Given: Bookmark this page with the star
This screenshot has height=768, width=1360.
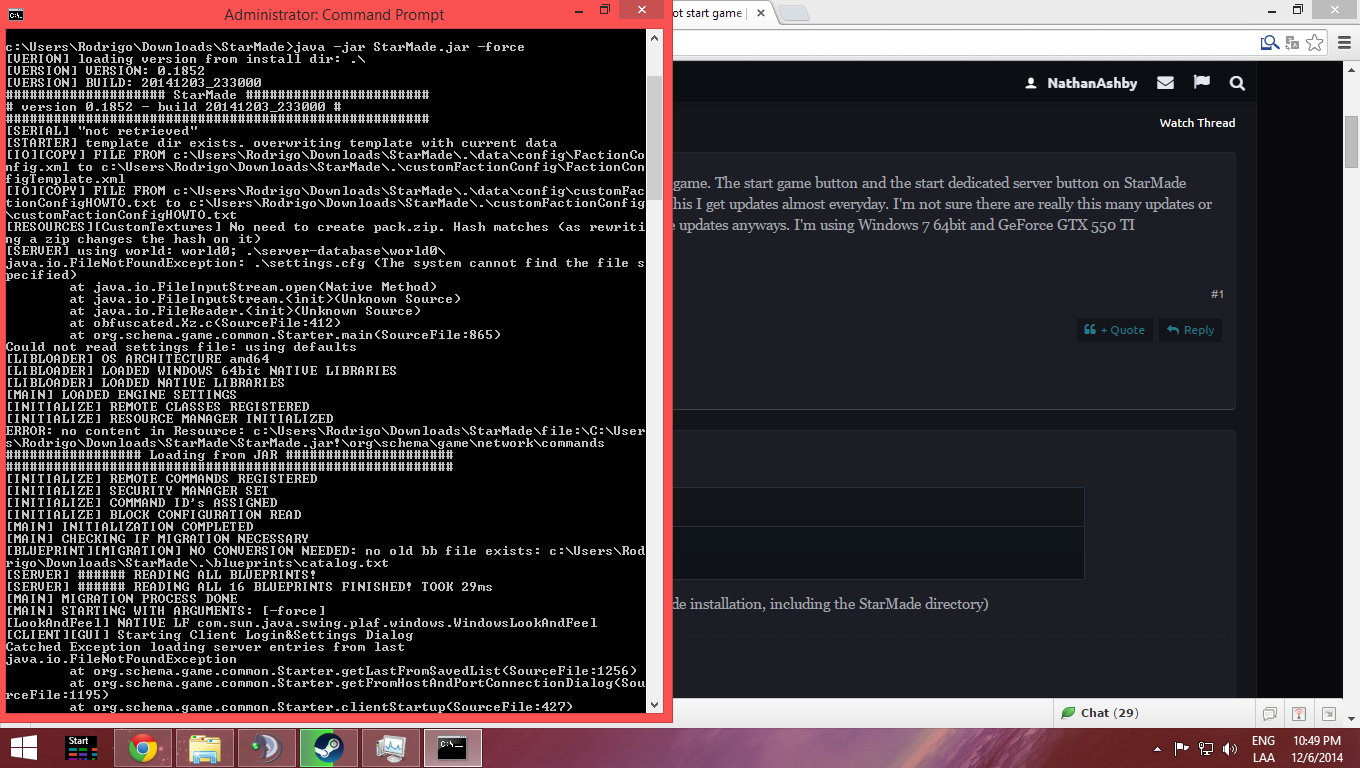Looking at the screenshot, I should coord(1314,42).
